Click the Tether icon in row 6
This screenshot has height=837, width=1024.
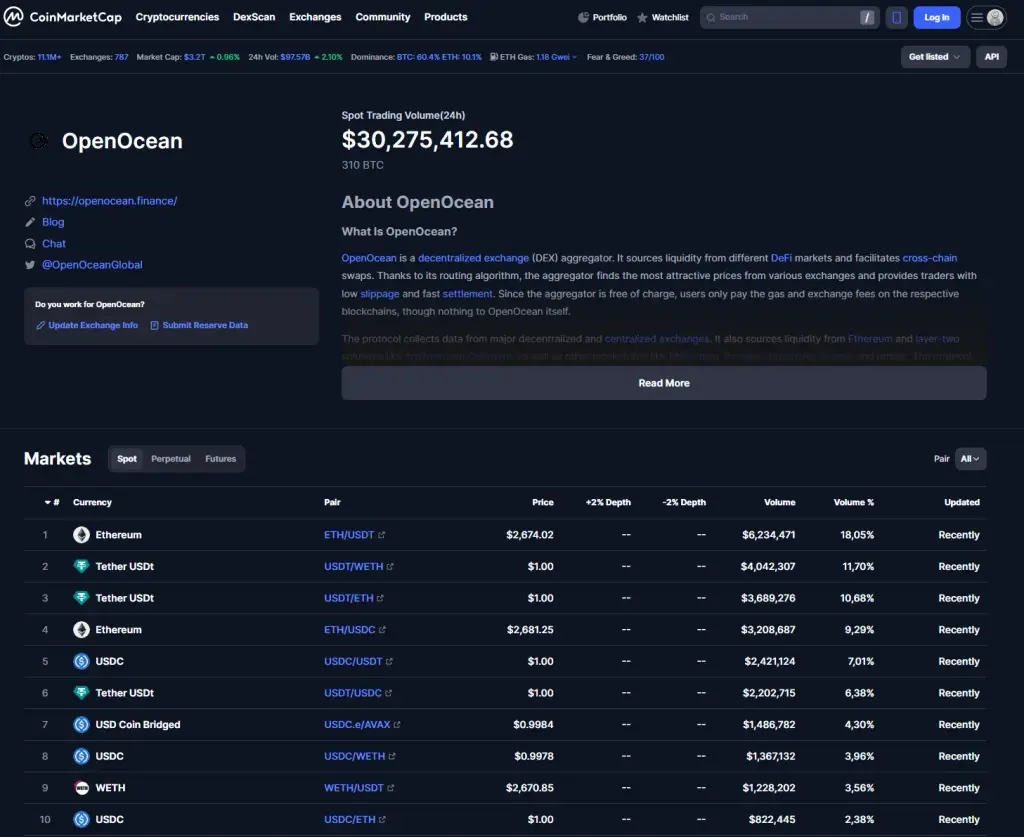pos(81,693)
